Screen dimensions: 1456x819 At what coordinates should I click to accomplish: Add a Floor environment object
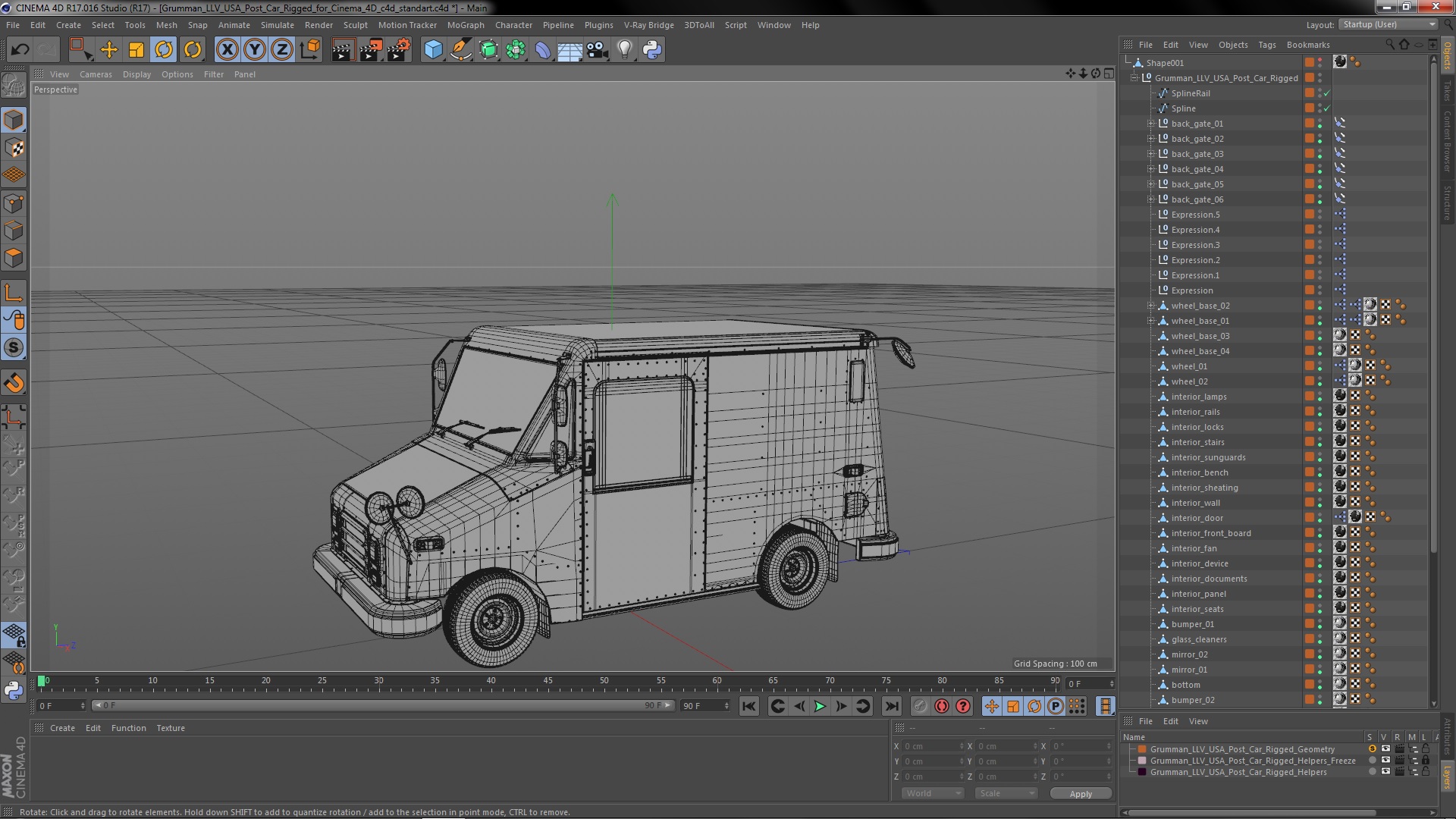tap(570, 50)
